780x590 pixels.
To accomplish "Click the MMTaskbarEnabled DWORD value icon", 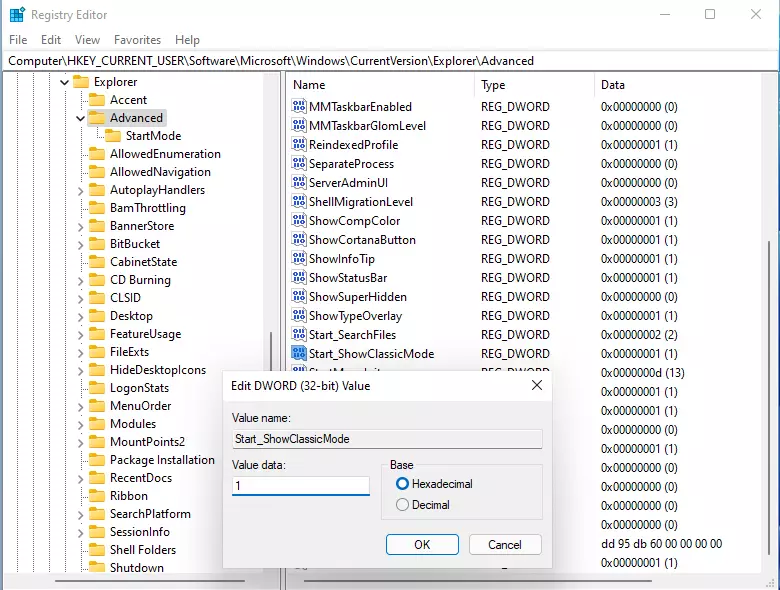I will tap(298, 106).
